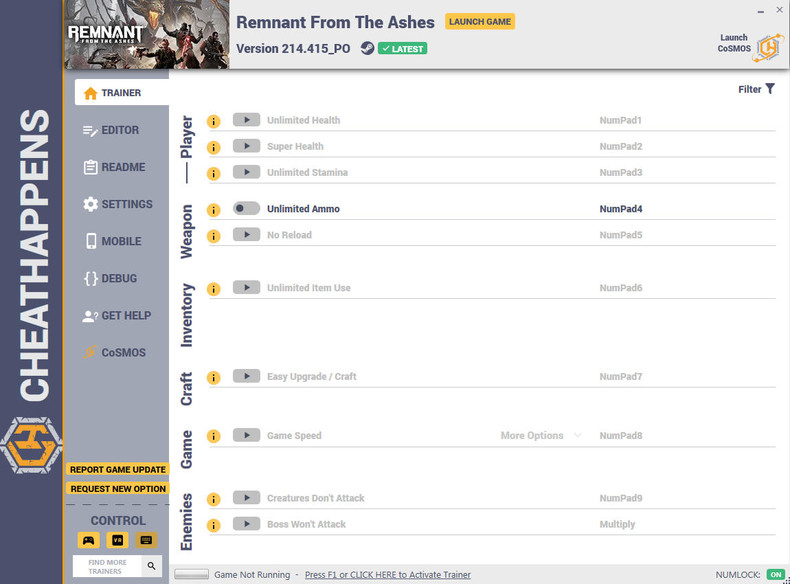Click the Launch CoSMOS hexagon icon
The height and width of the screenshot is (584, 790).
click(x=768, y=48)
